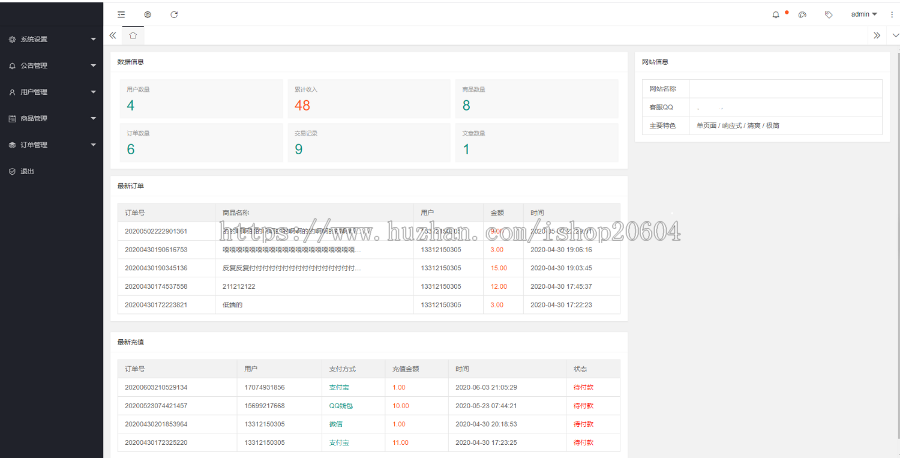Click 退出 logout in the sidebar

(x=27, y=171)
